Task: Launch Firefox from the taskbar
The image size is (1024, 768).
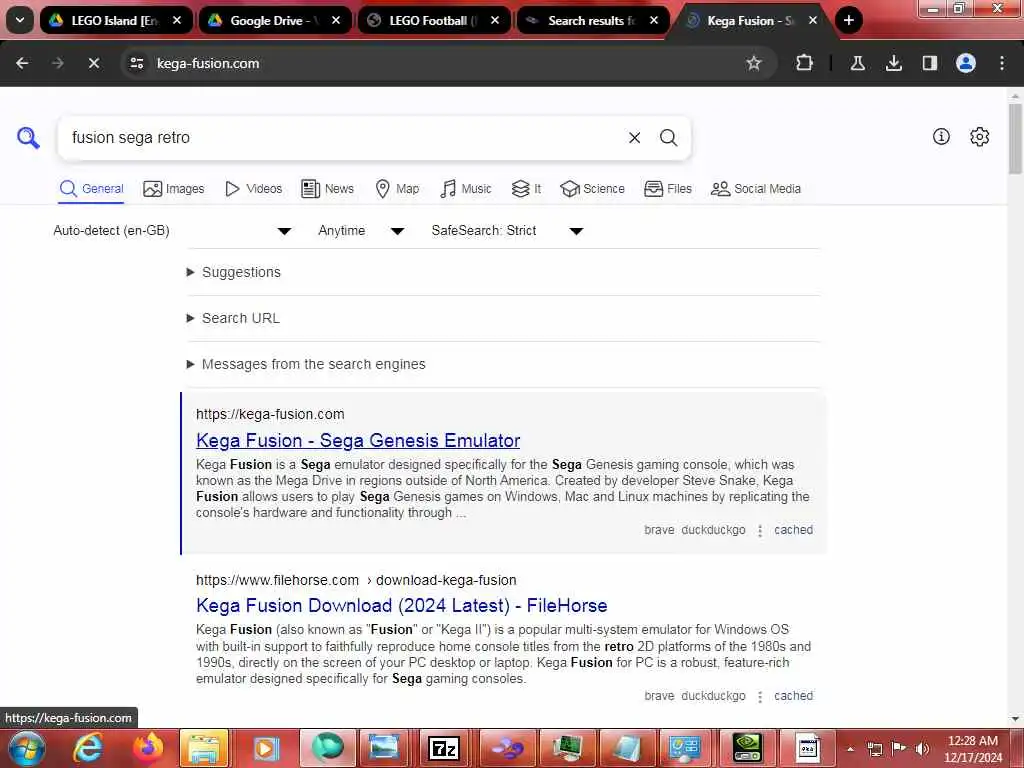Action: 148,748
